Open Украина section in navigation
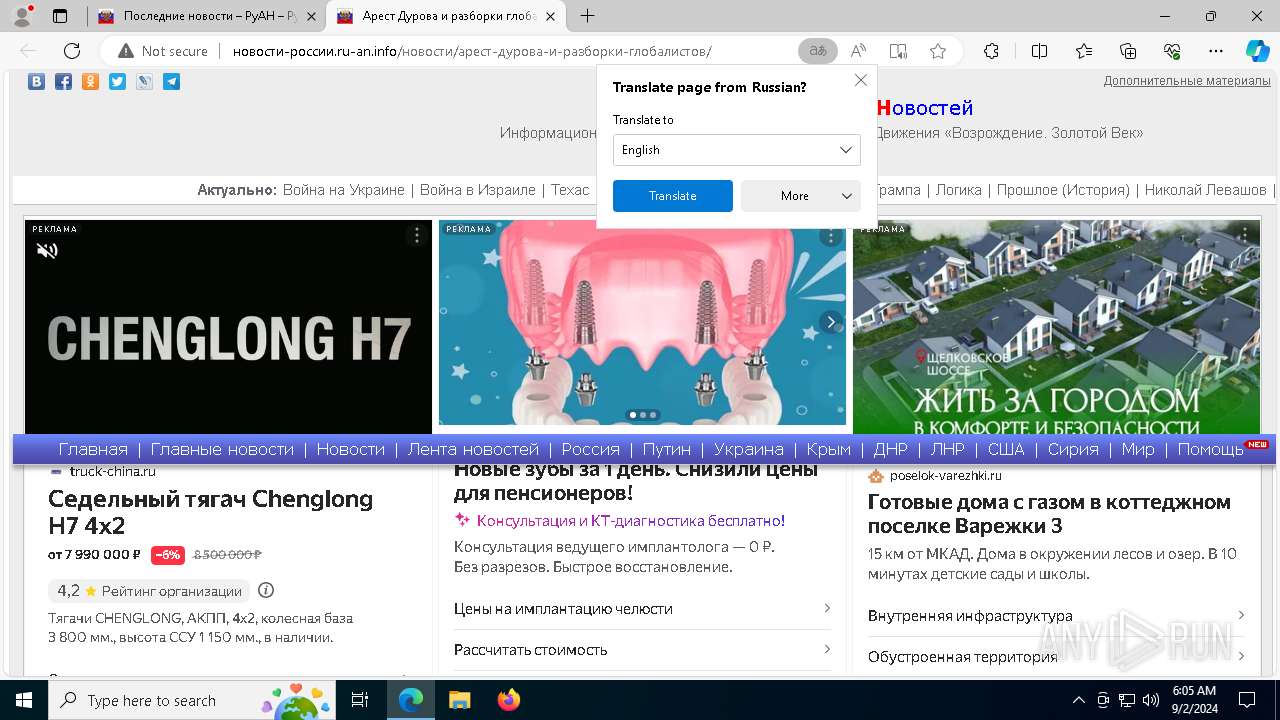The width and height of the screenshot is (1280, 720). click(x=748, y=449)
